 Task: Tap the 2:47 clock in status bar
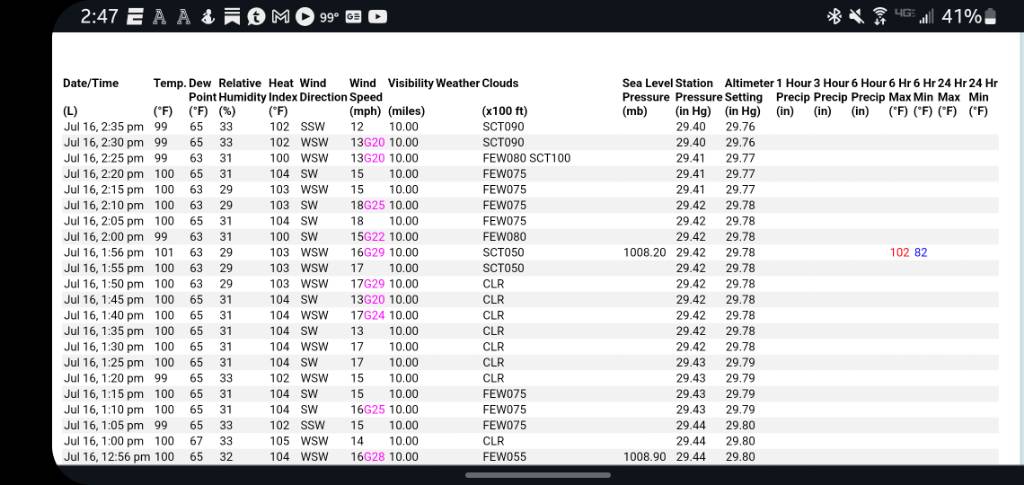click(x=99, y=16)
